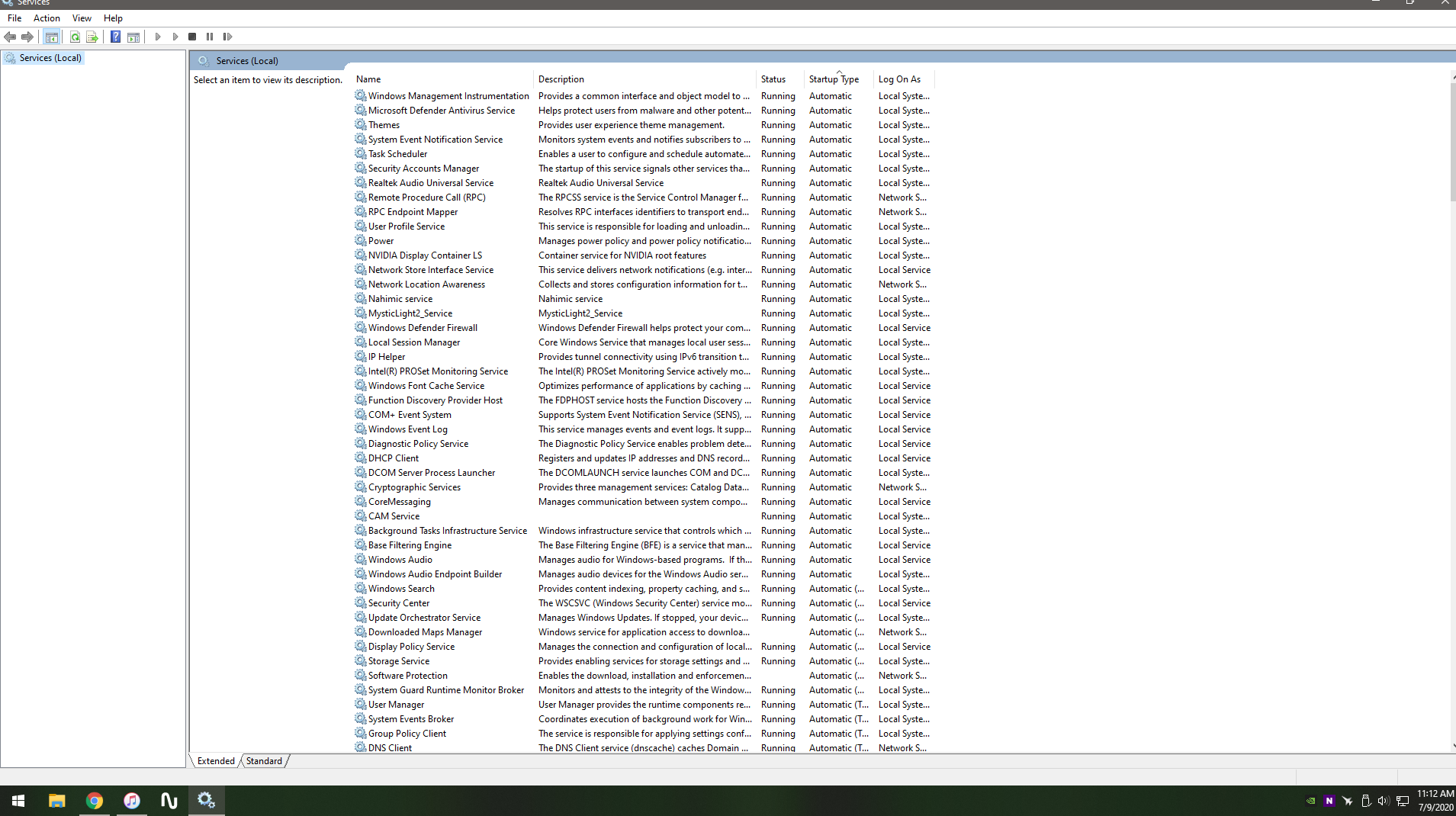Select Downloaded Maps Manager service

tap(425, 632)
